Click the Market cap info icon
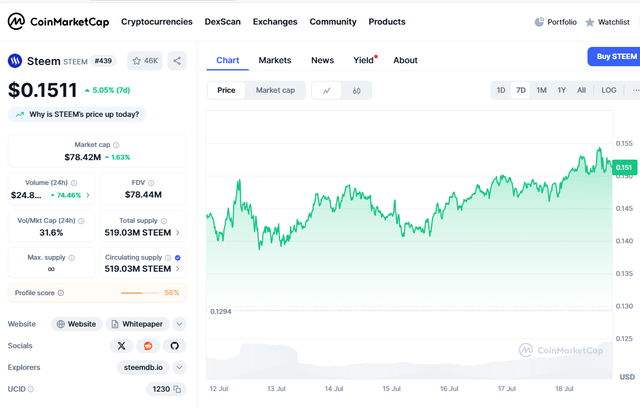Viewport: 640px width, 408px height. point(116,145)
